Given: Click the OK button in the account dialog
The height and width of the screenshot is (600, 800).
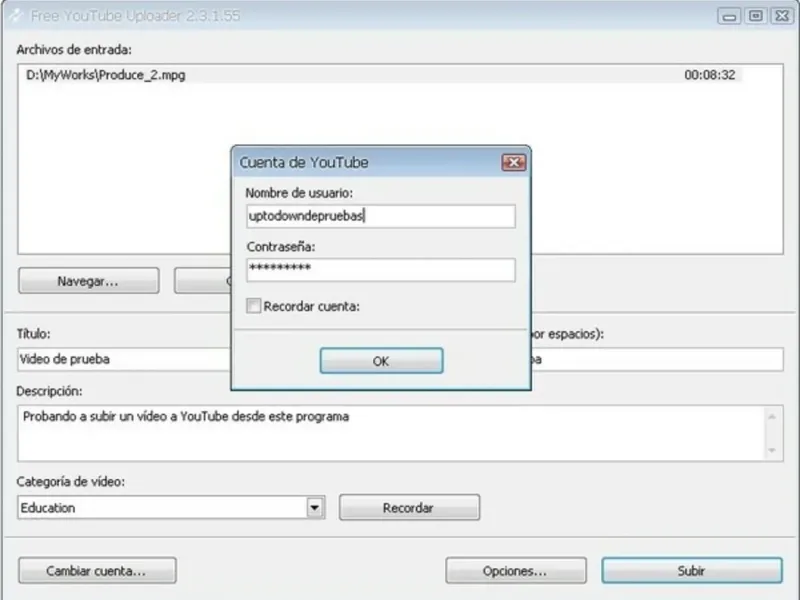Looking at the screenshot, I should pos(381,361).
